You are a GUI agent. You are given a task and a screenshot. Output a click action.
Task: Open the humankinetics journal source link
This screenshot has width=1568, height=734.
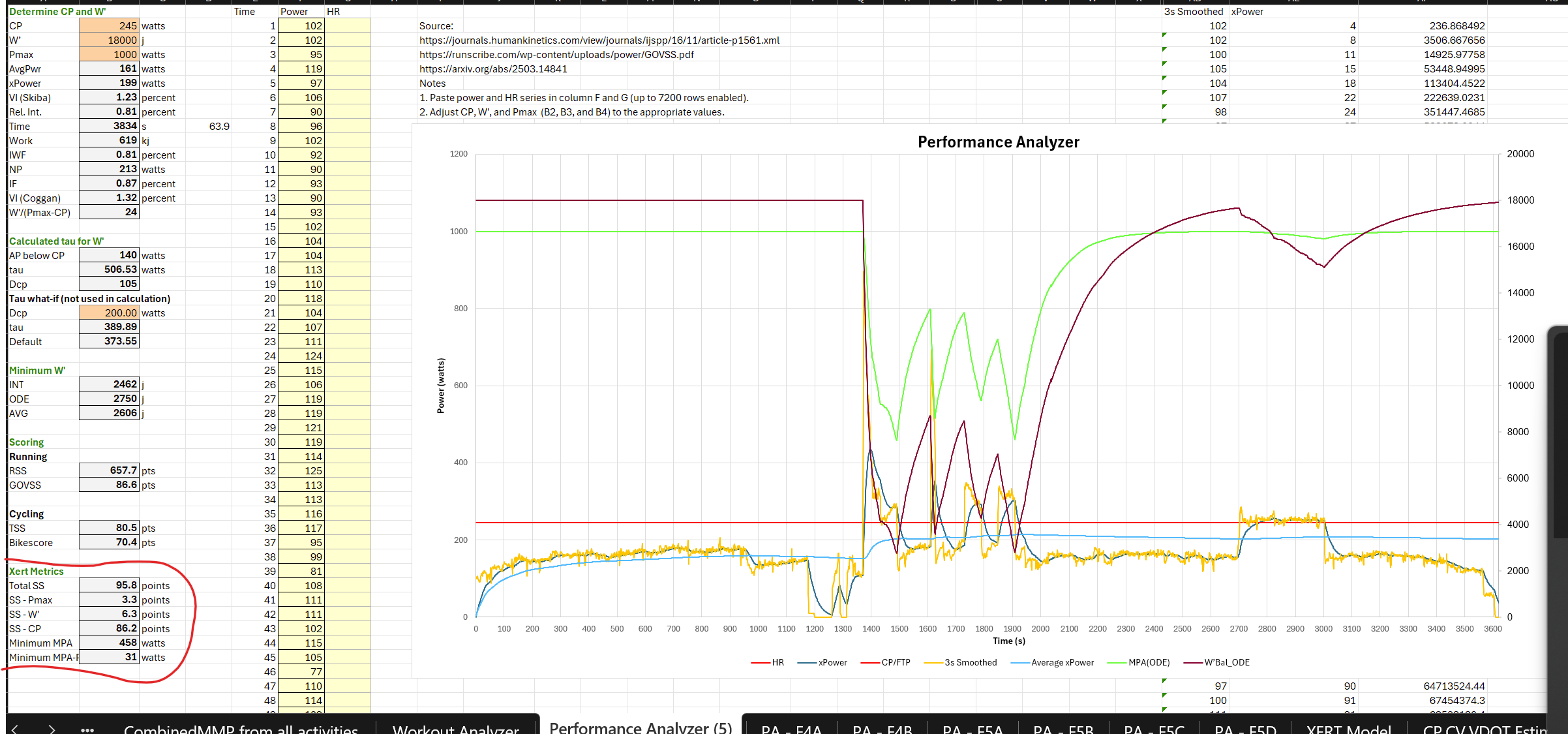click(599, 40)
